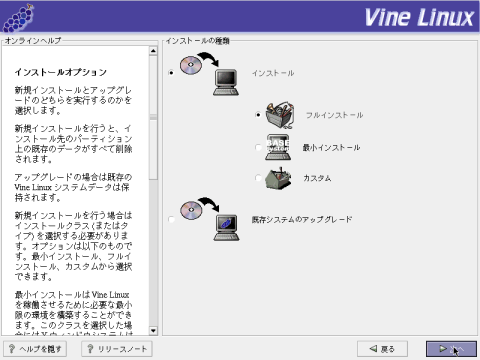This screenshot has height=360, width=480.
Task: Click the icon in リリースノート button
Action: 90,349
